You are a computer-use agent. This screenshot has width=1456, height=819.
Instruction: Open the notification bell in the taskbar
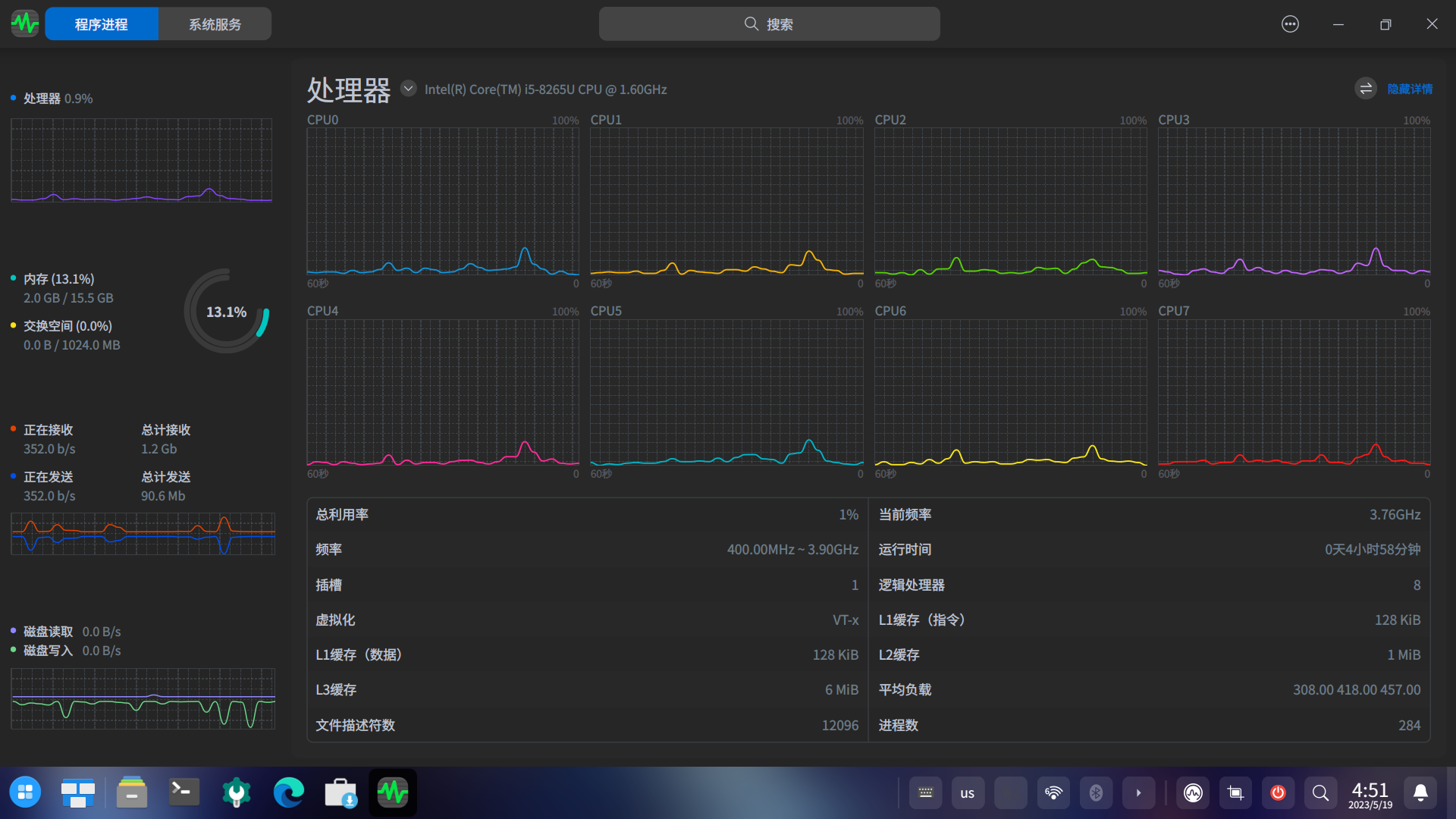[1420, 793]
